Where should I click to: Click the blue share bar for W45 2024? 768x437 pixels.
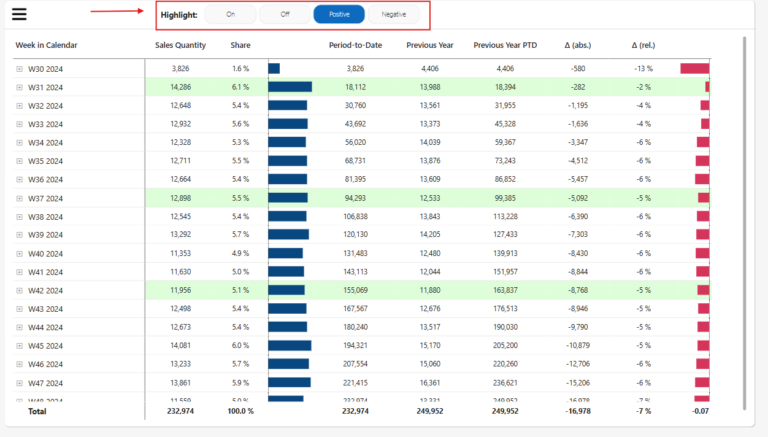pyautogui.click(x=289, y=345)
